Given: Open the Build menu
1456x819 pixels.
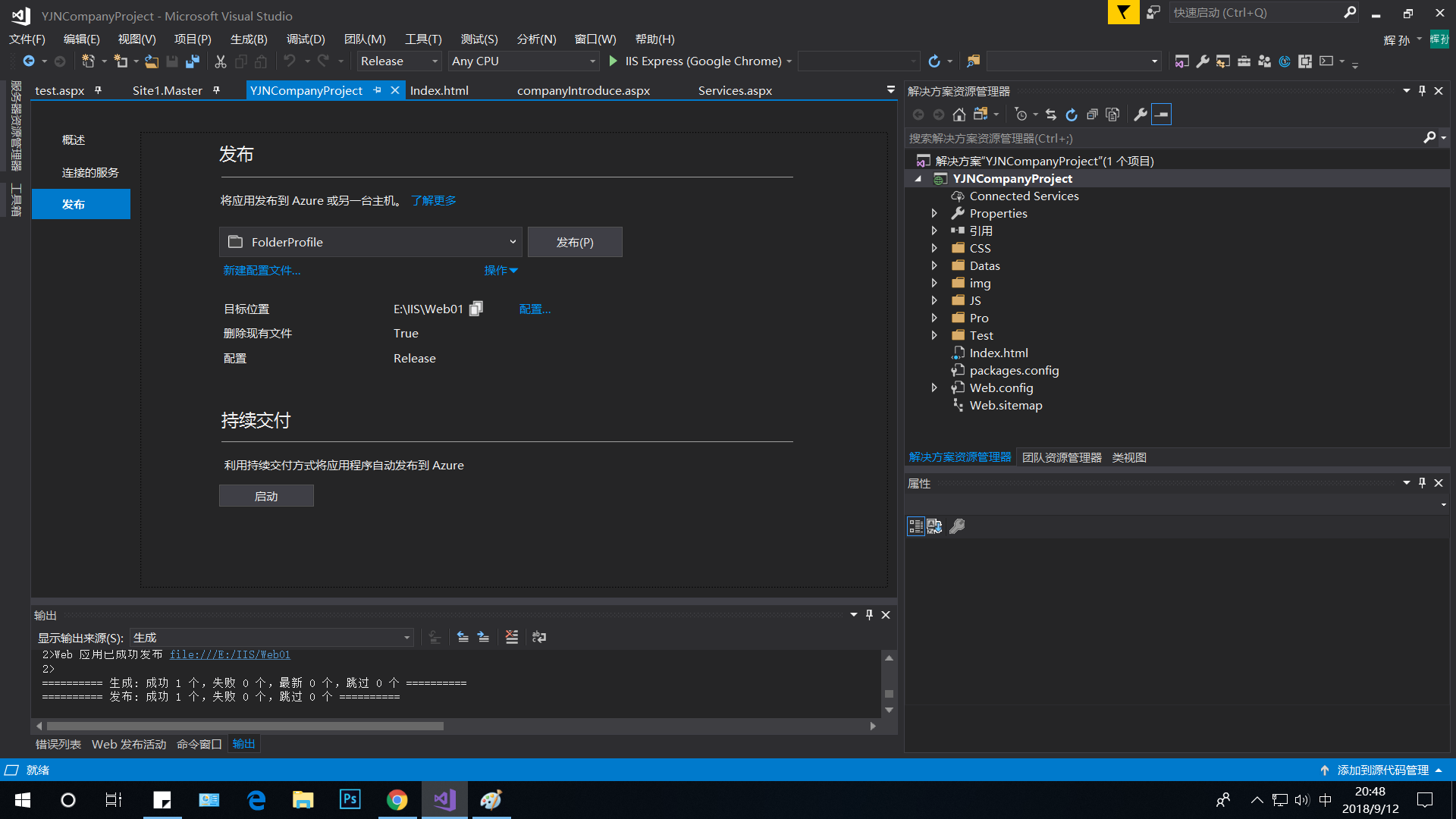Looking at the screenshot, I should [249, 39].
